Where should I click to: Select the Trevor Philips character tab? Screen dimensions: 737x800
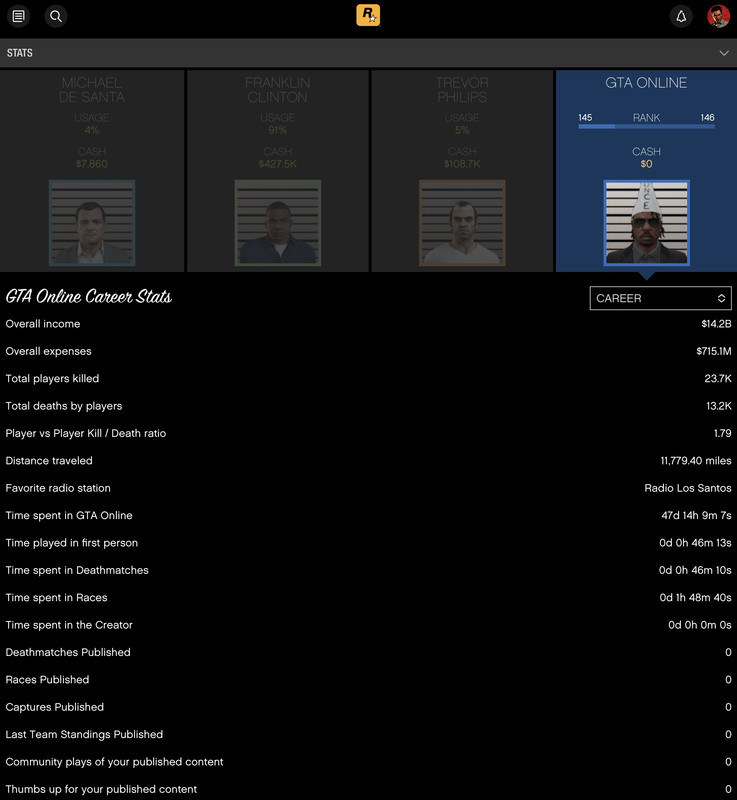click(x=462, y=171)
